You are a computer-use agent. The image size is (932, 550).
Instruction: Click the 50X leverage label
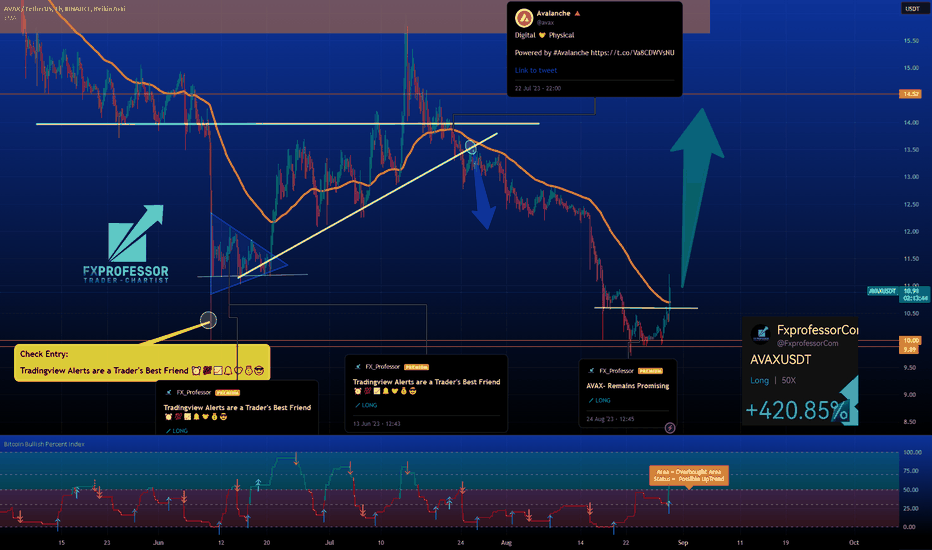click(x=788, y=381)
